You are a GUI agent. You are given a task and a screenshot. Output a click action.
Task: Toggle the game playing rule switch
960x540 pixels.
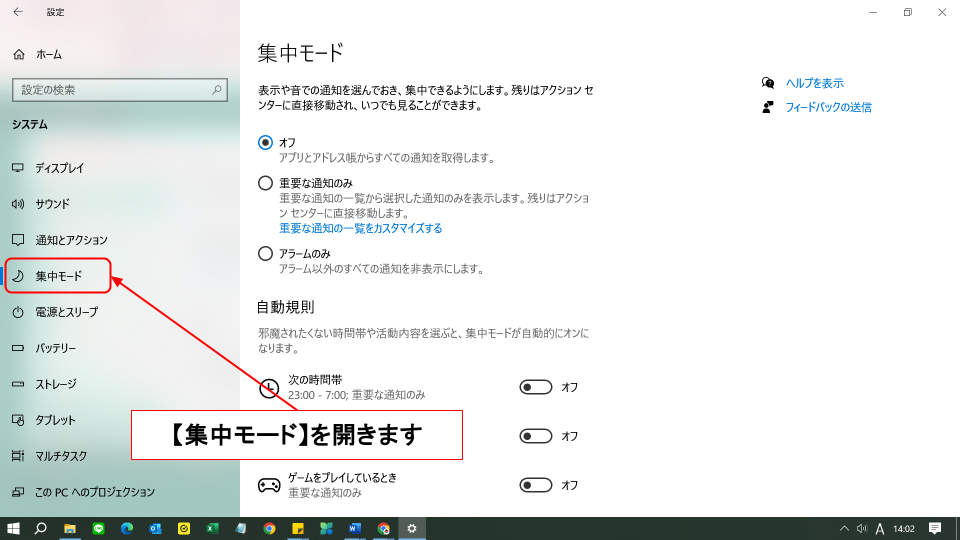pyautogui.click(x=536, y=485)
